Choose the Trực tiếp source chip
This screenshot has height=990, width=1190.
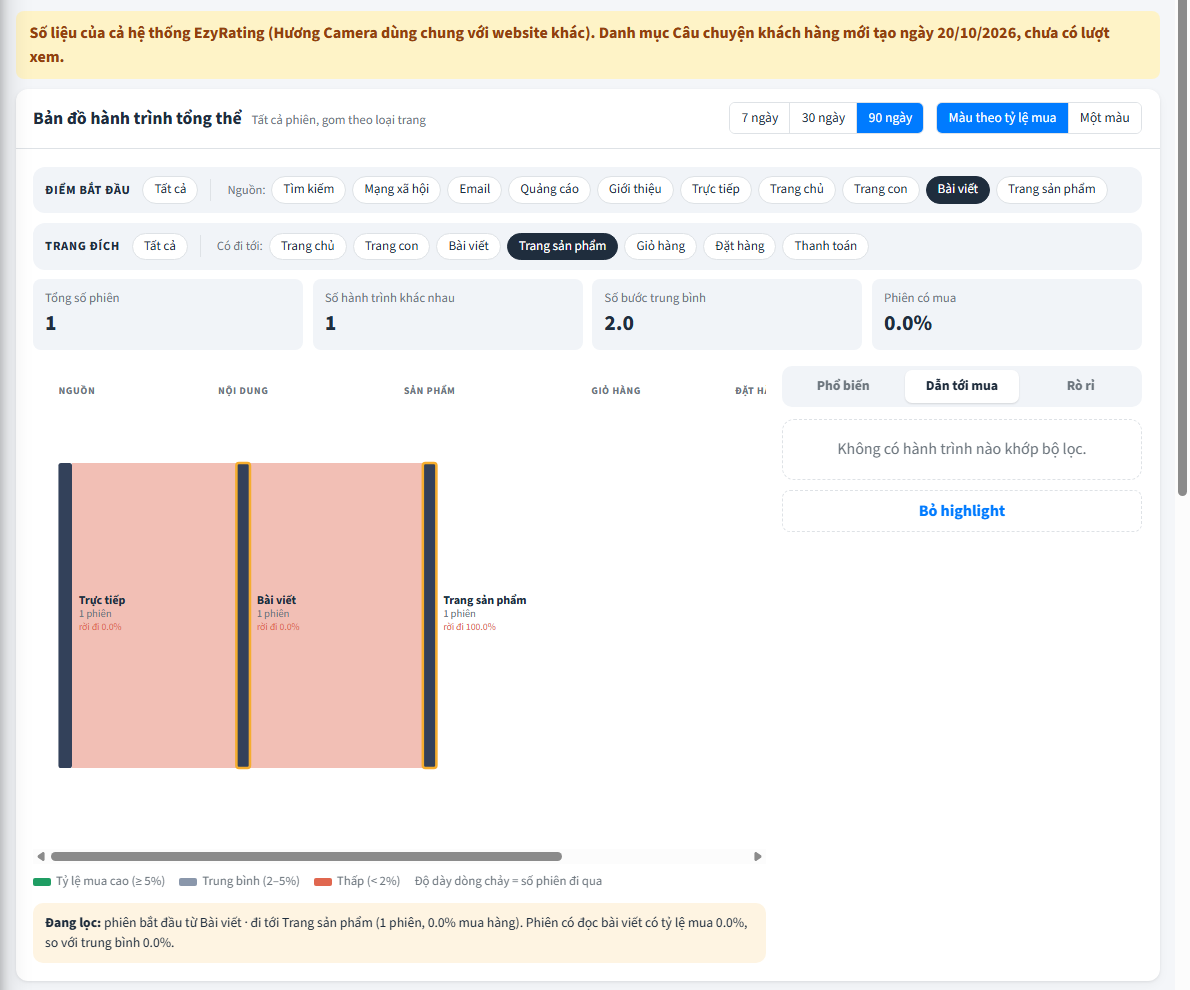(716, 189)
